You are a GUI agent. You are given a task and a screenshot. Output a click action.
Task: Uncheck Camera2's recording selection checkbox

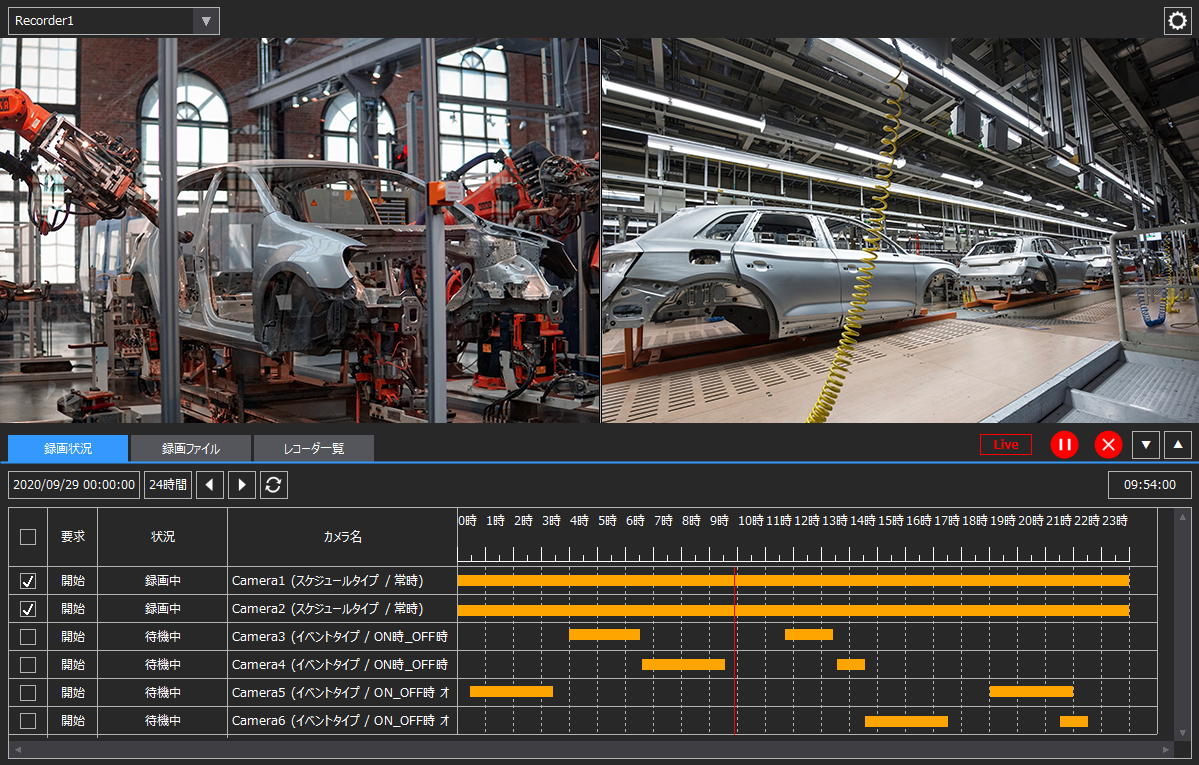27,608
